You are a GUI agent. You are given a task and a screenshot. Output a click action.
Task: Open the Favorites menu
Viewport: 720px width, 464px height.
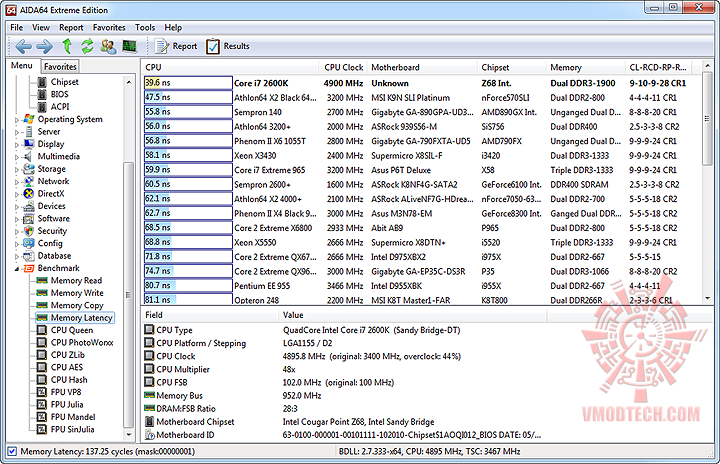[x=109, y=28]
